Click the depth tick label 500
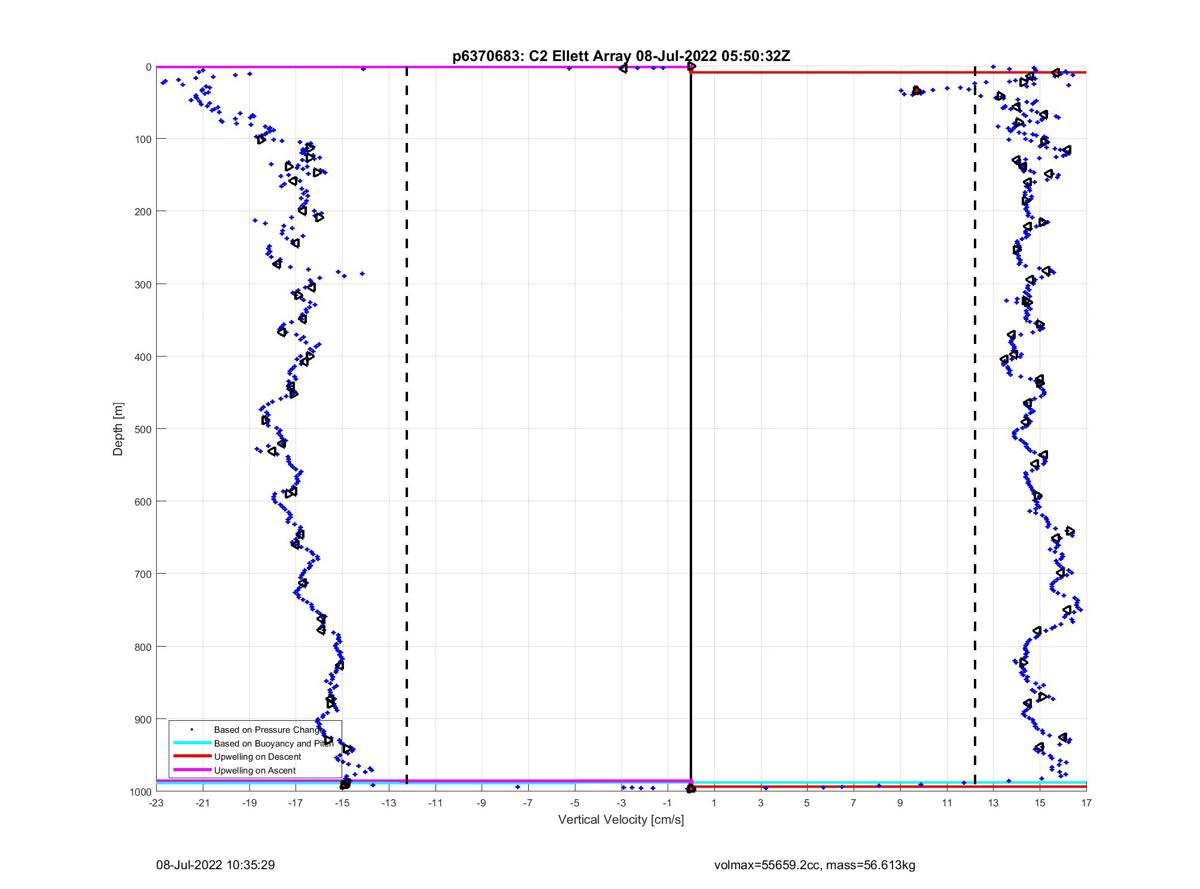Image resolution: width=1200 pixels, height=889 pixels. (143, 429)
